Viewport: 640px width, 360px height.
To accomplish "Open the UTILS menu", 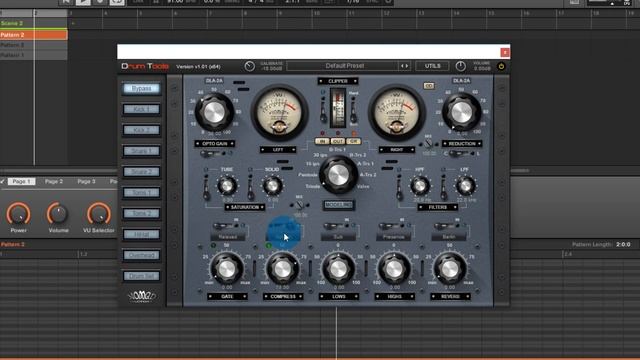I will click(x=432, y=66).
